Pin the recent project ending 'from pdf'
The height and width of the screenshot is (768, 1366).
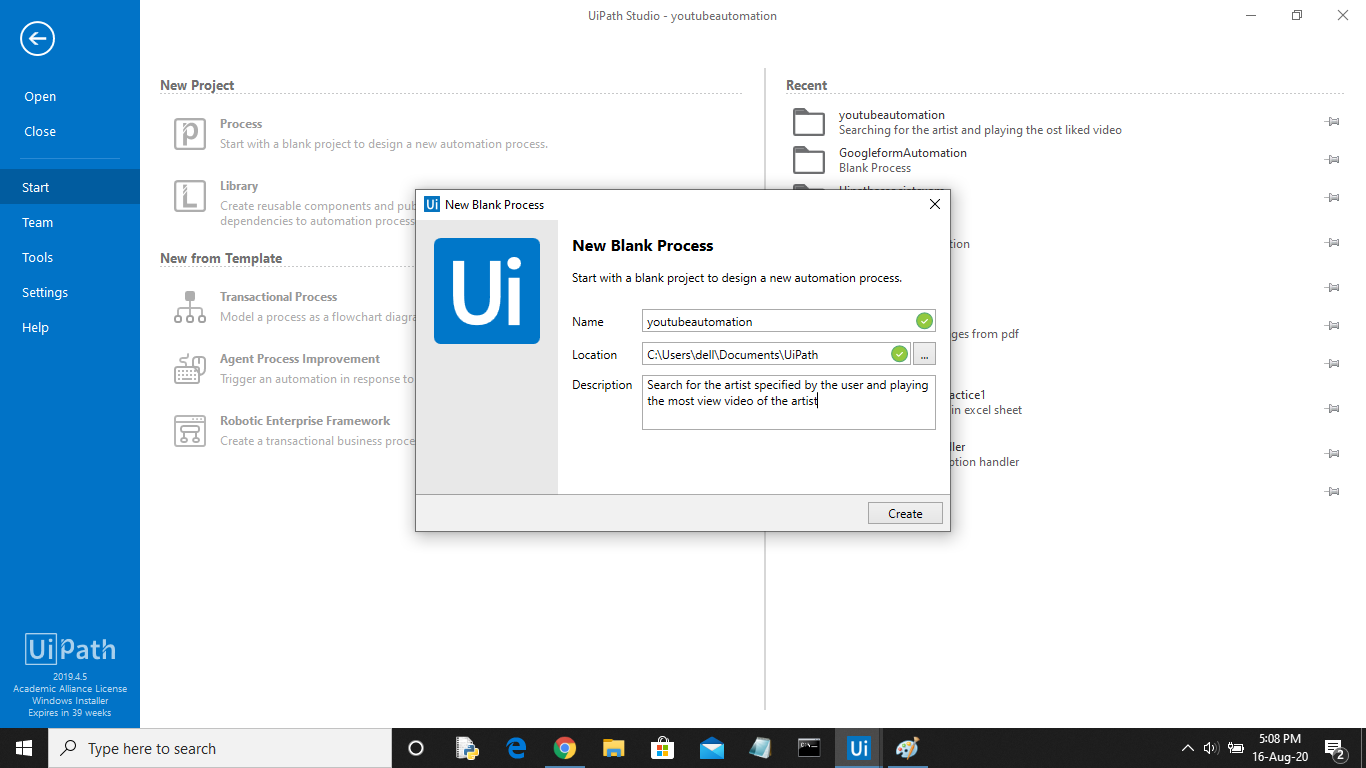tap(1332, 326)
